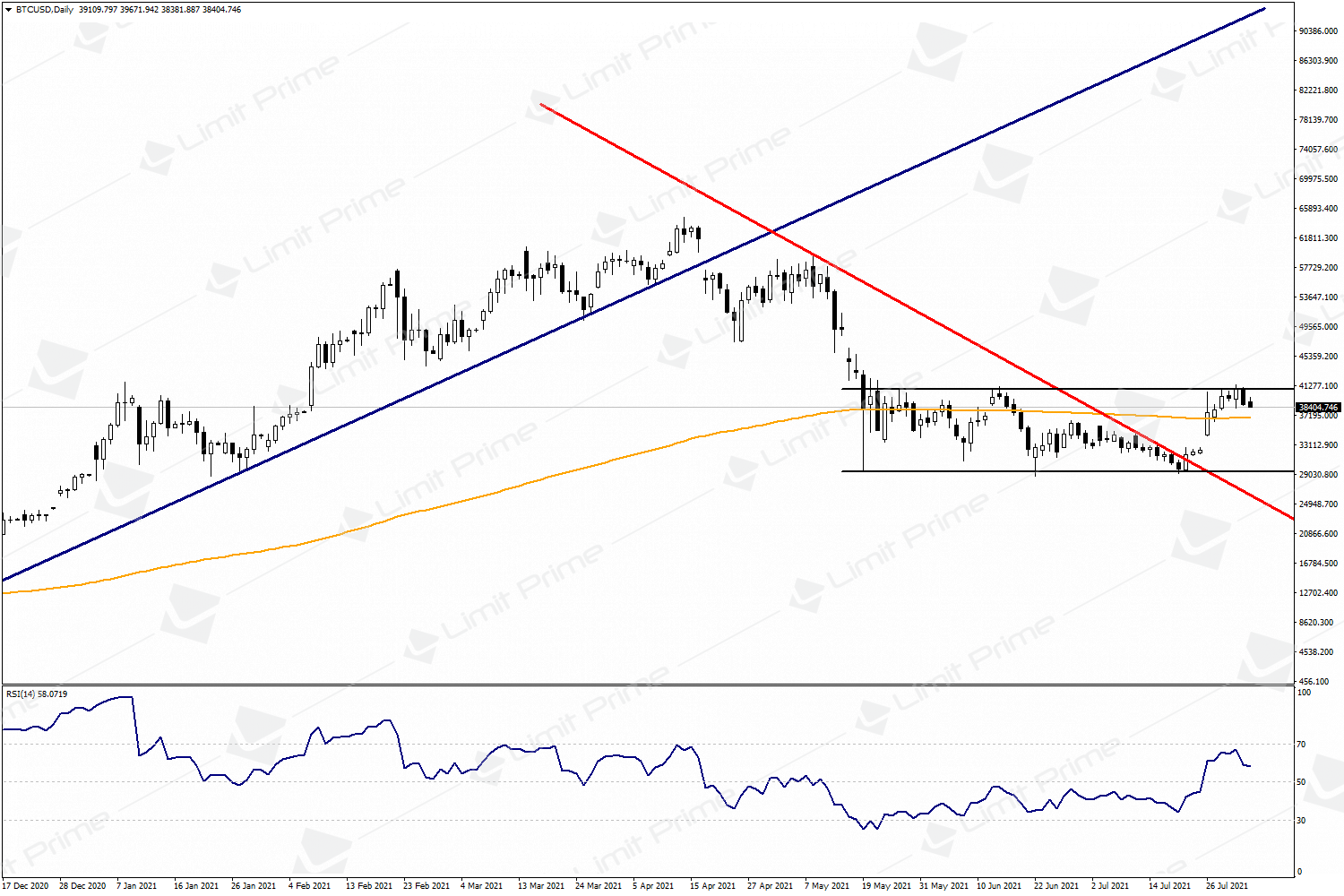Click the BTCUSD,Daily chart title text
The height and width of the screenshot is (896, 1344).
44,10
